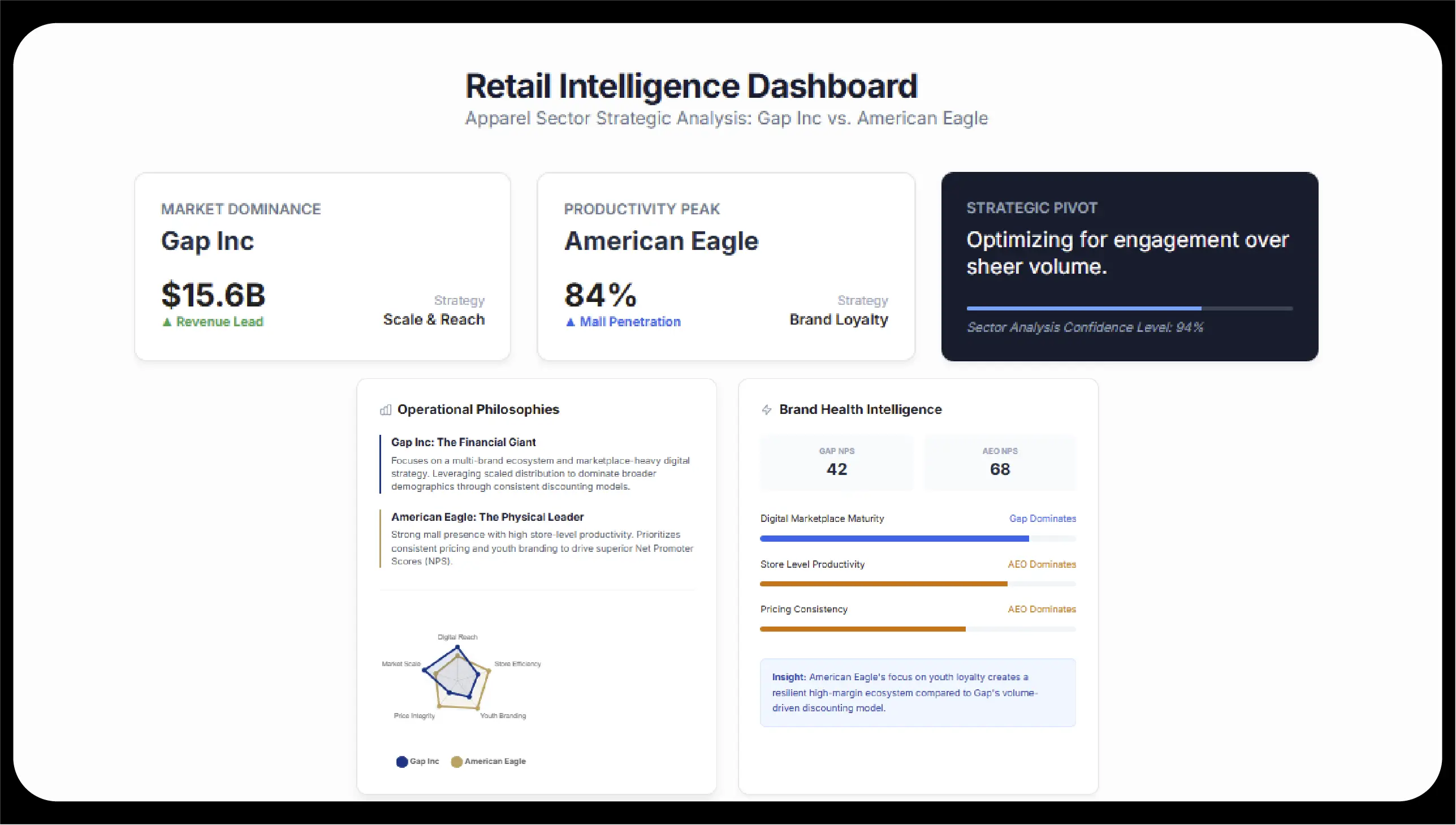Click the Gap Dominates label
Viewport: 1456px width, 825px height.
coord(1042,519)
